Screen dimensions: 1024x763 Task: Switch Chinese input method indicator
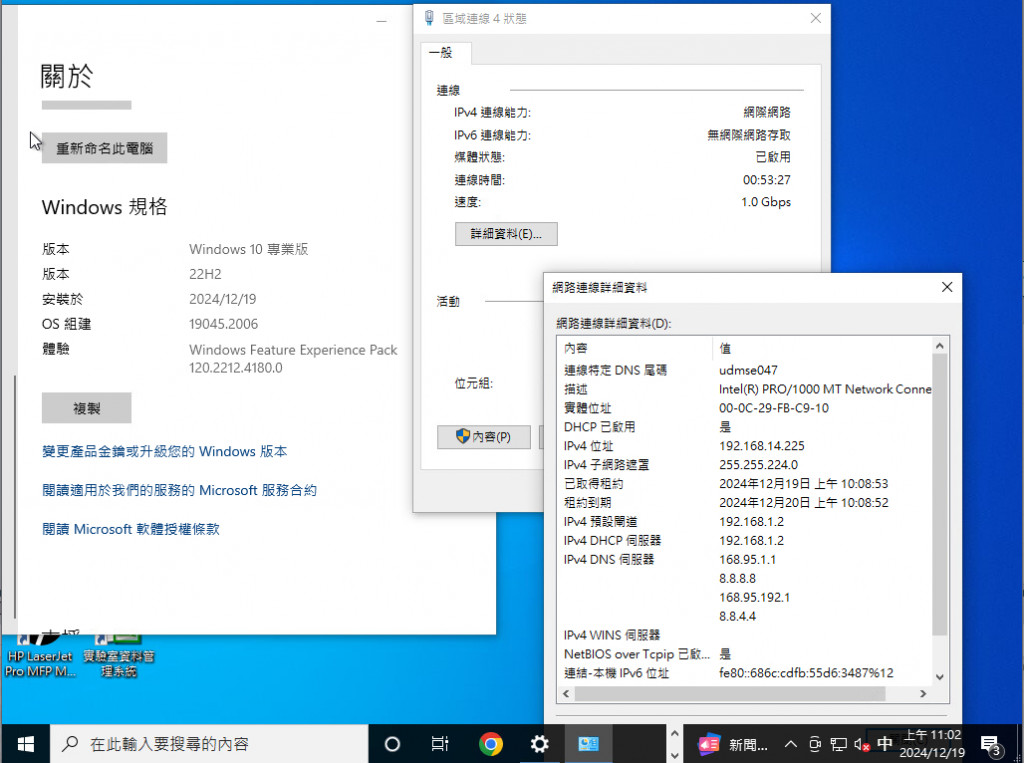885,743
